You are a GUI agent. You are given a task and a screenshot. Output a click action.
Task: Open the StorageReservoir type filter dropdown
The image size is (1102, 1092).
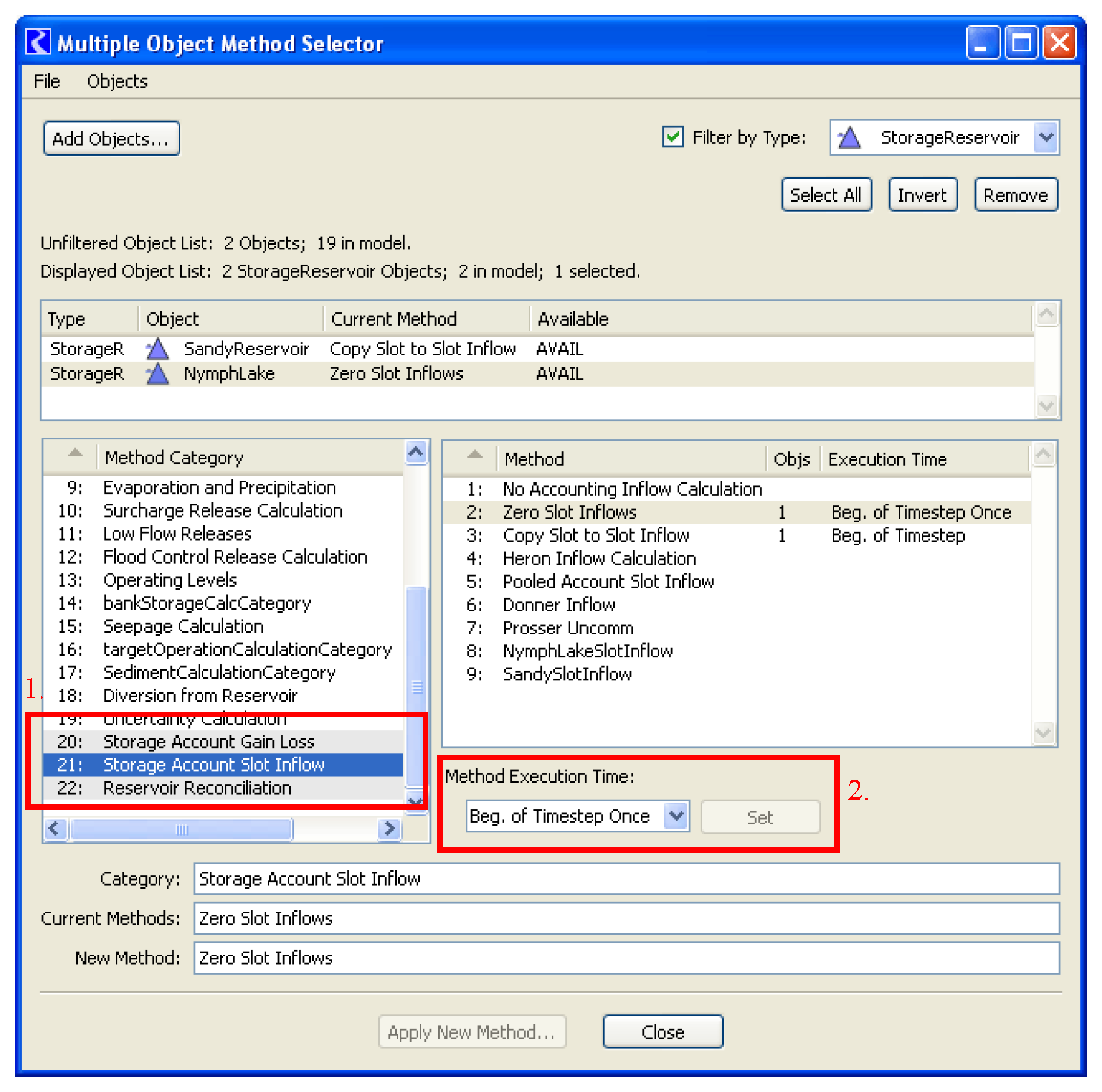pyautogui.click(x=1046, y=138)
